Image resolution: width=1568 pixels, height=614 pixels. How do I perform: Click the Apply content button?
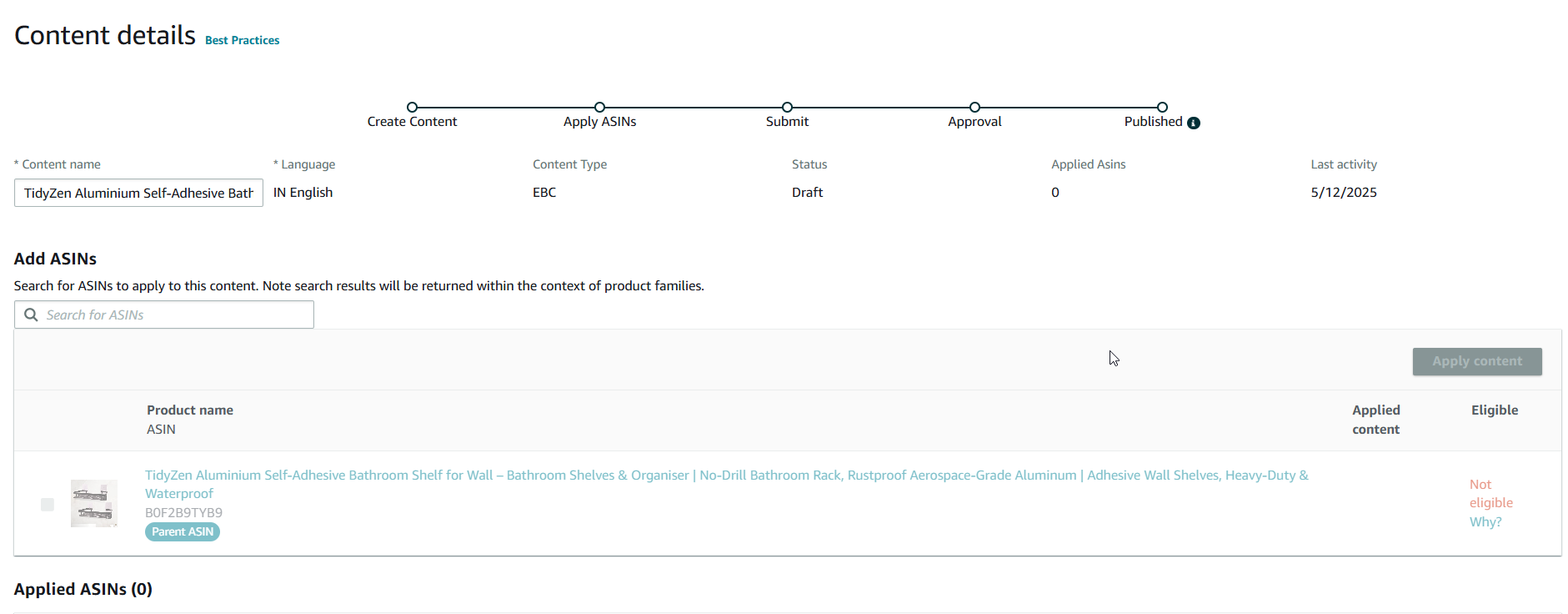pyautogui.click(x=1477, y=361)
